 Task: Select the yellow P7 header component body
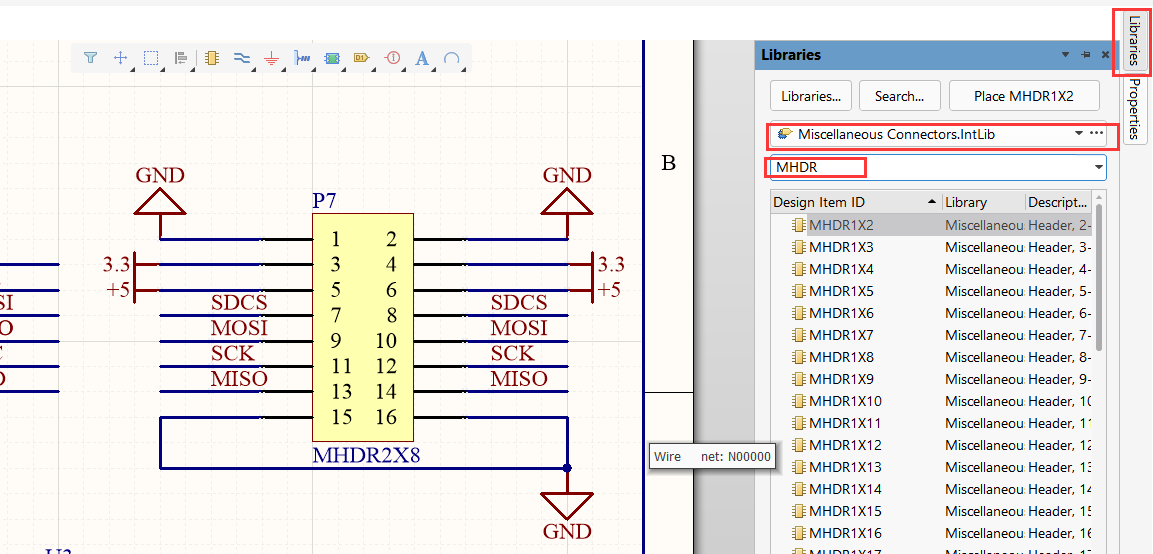tap(363, 327)
